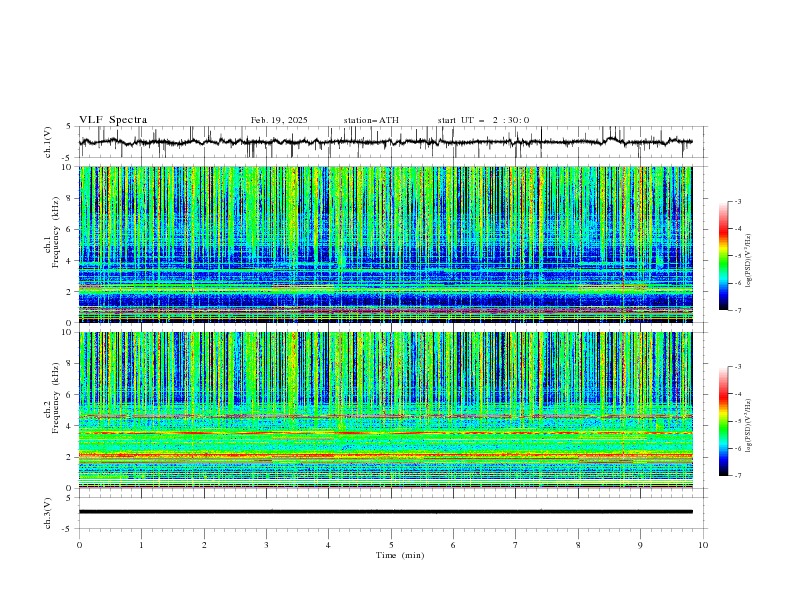Click time axis tick label "3"
792x612 pixels.
266,545
